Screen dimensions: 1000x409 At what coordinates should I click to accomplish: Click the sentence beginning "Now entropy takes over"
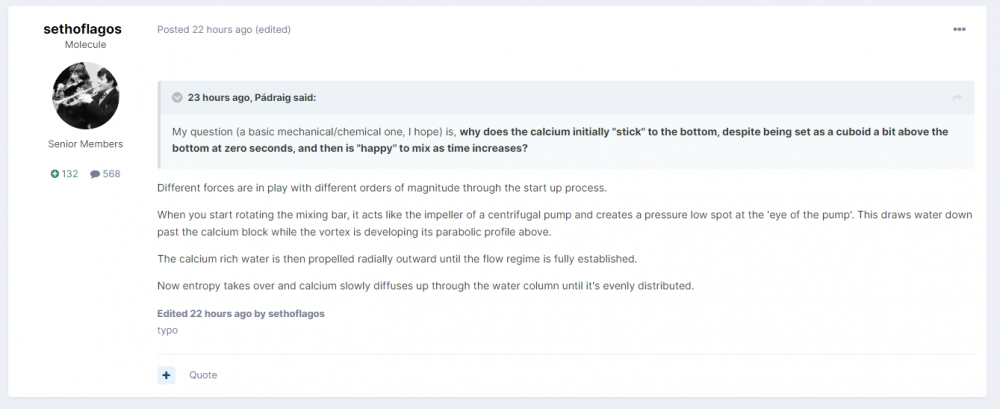point(425,286)
